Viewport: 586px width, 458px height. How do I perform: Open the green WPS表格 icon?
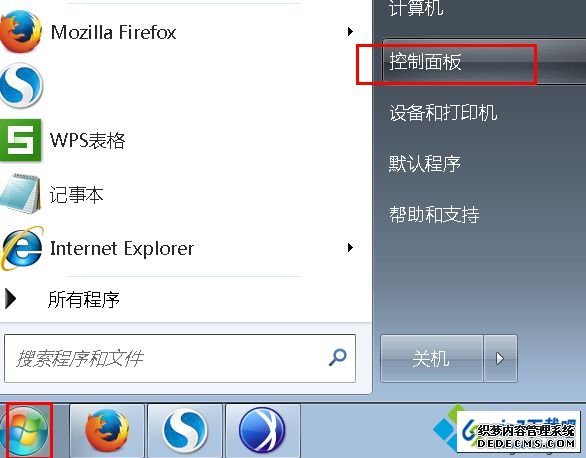click(21, 140)
